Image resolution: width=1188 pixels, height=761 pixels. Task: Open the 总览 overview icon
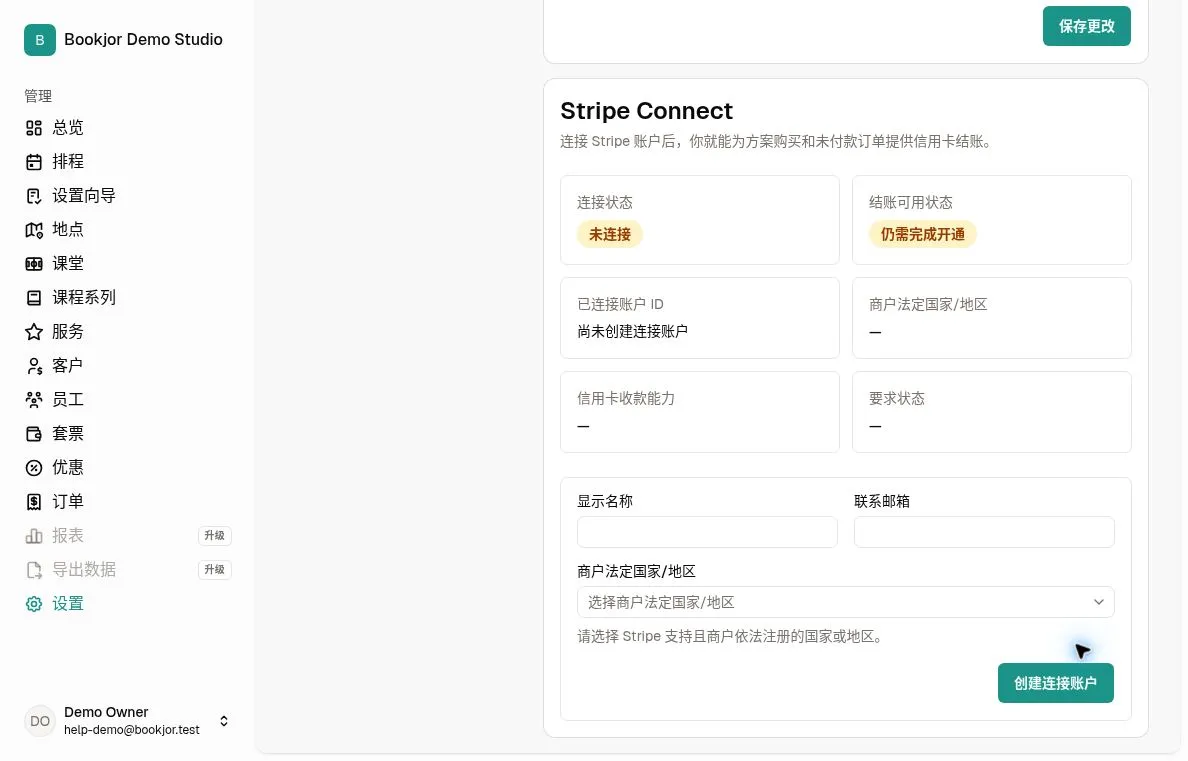coord(34,128)
